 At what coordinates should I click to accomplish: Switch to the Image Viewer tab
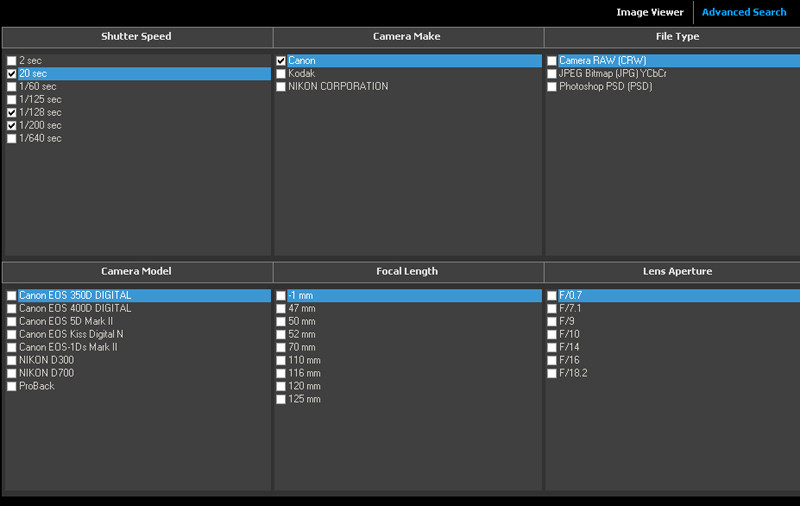[x=649, y=12]
